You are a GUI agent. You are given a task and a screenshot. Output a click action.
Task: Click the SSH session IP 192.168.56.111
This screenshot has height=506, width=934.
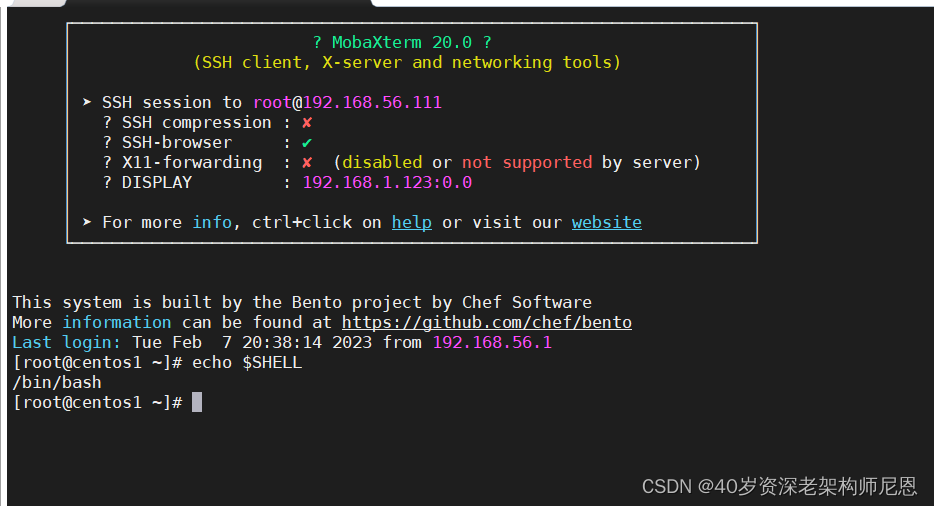(372, 103)
